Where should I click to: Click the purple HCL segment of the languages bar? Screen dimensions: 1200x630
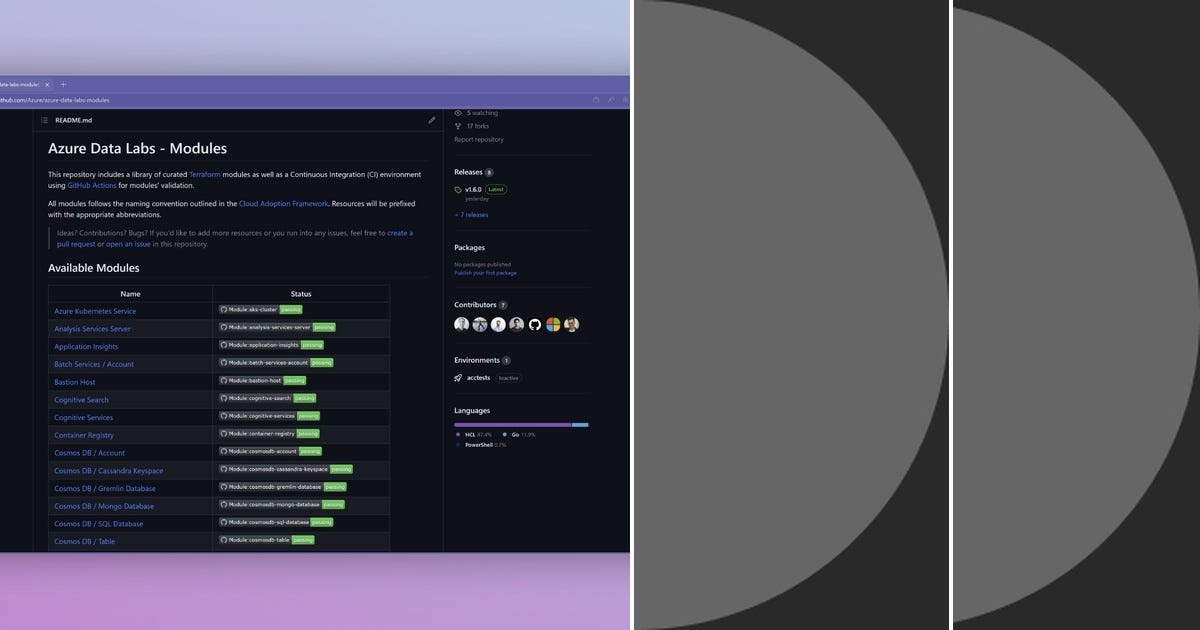510,425
